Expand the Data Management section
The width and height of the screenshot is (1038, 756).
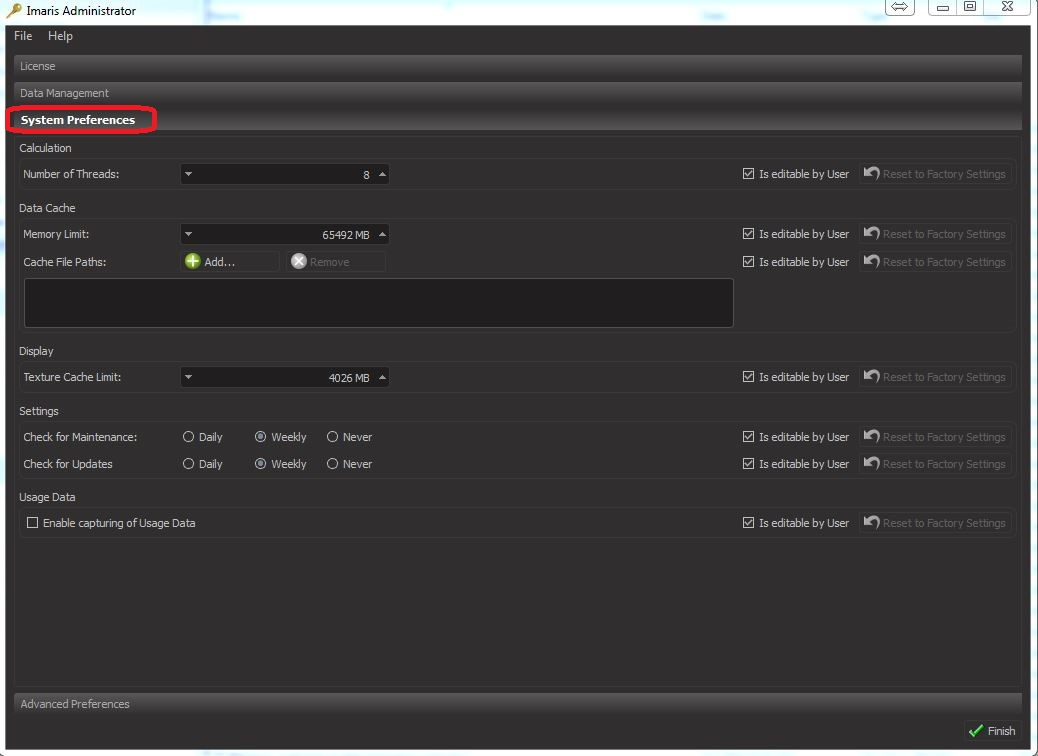click(64, 93)
